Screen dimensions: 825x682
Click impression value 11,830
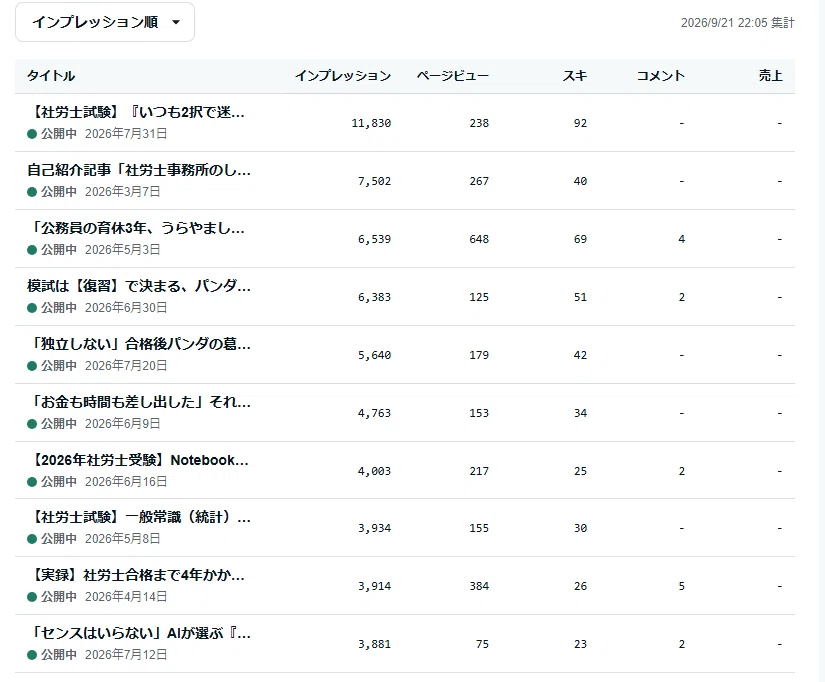pos(371,123)
